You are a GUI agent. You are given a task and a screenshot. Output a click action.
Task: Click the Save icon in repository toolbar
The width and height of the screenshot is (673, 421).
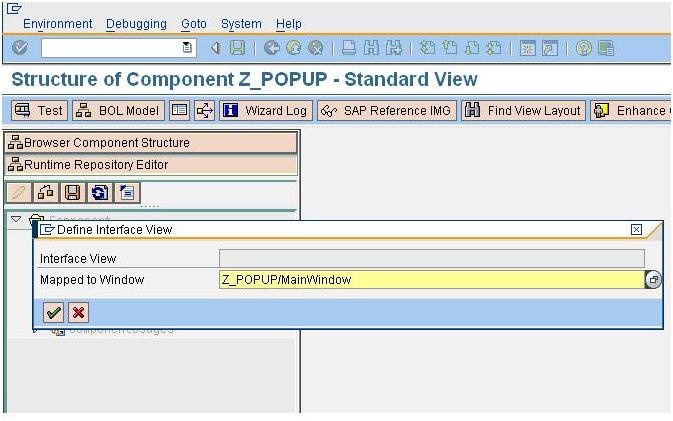pyautogui.click(x=73, y=192)
